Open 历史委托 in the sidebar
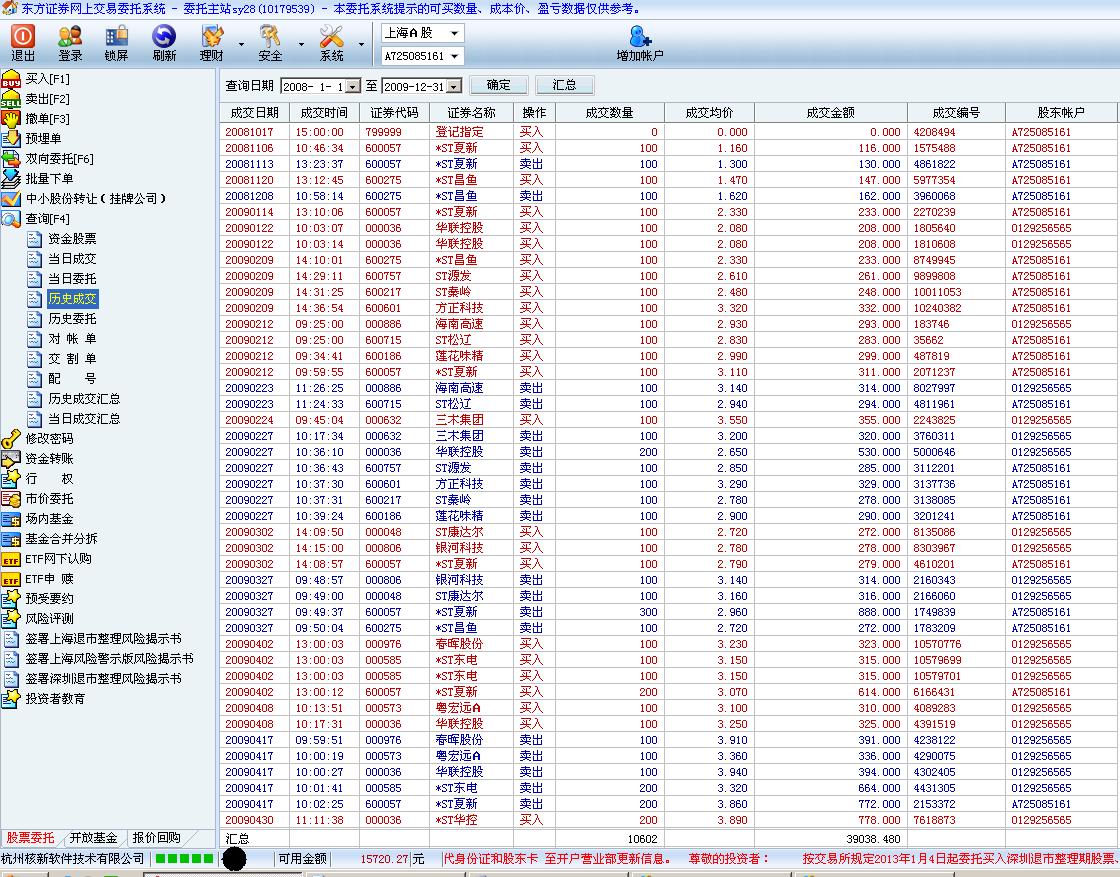 pyautogui.click(x=72, y=319)
